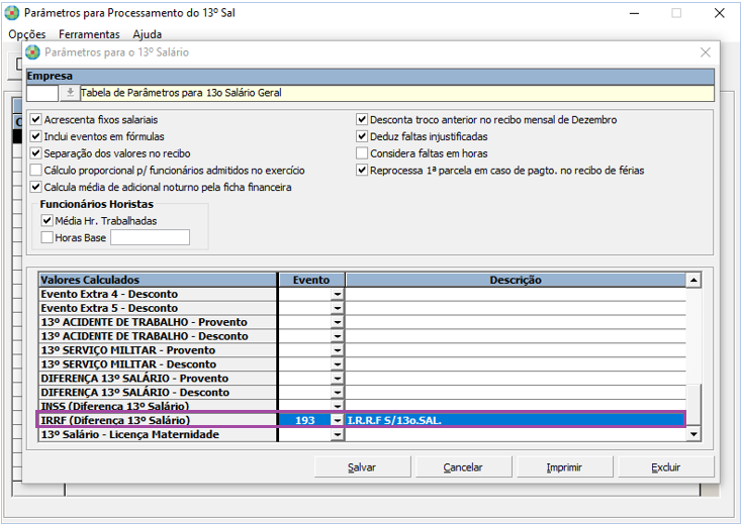Click description I.R.R.F S/13o.SAL.

coord(515,420)
